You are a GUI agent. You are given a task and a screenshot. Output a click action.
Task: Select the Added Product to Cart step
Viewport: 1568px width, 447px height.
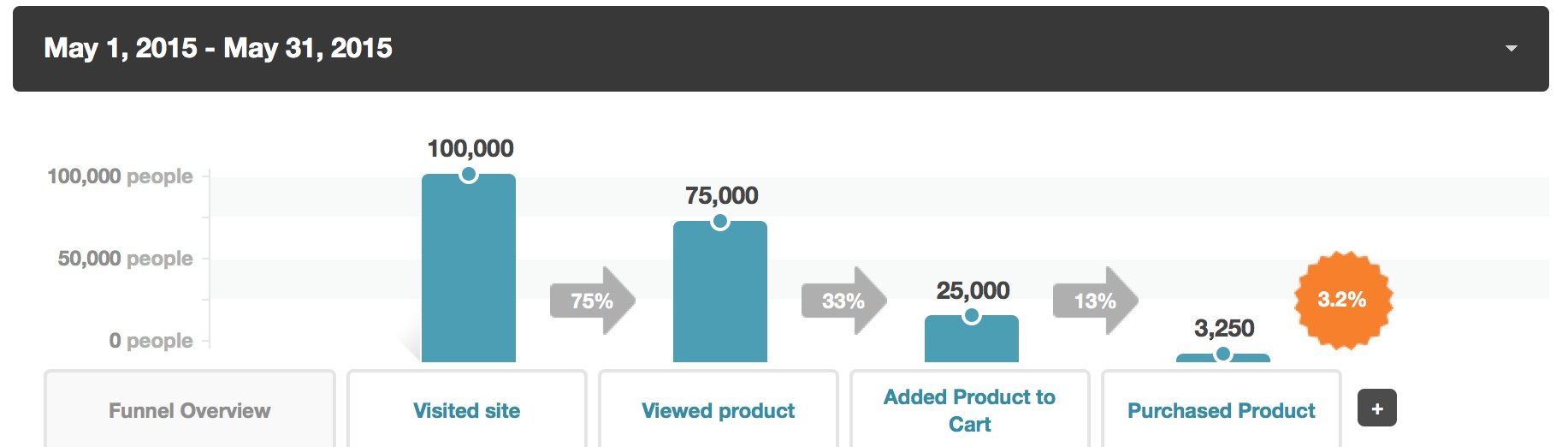tap(970, 410)
